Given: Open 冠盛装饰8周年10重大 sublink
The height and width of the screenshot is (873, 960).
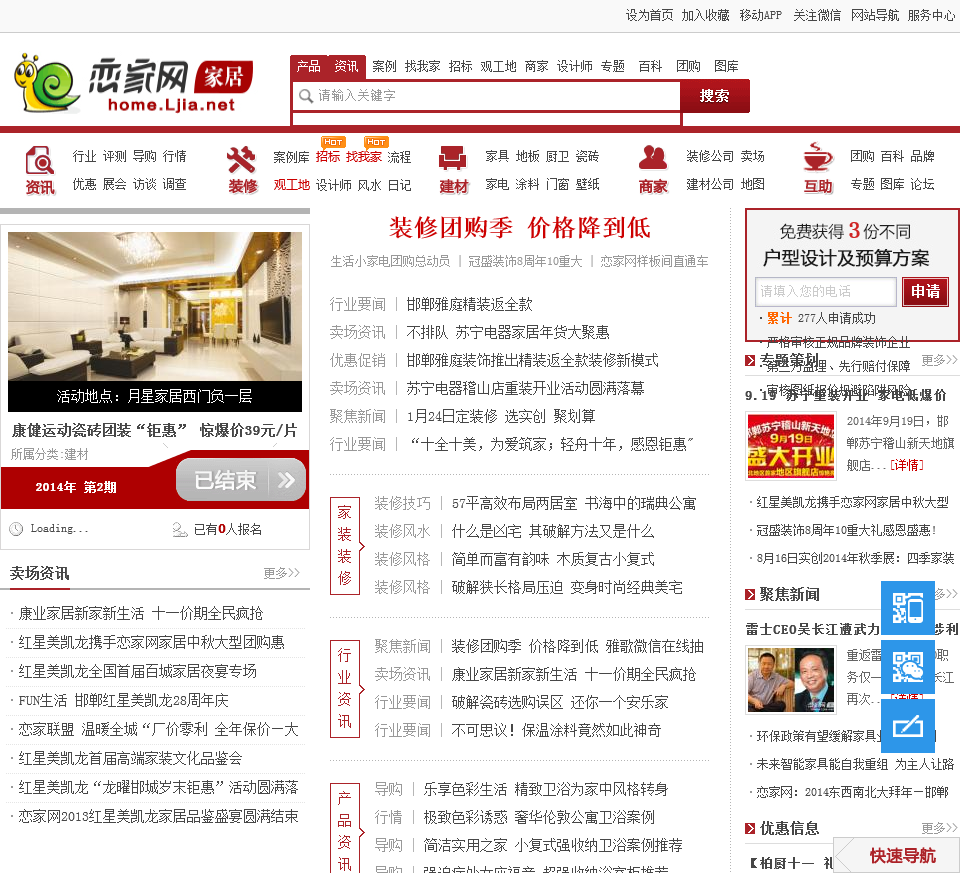Looking at the screenshot, I should [525, 261].
